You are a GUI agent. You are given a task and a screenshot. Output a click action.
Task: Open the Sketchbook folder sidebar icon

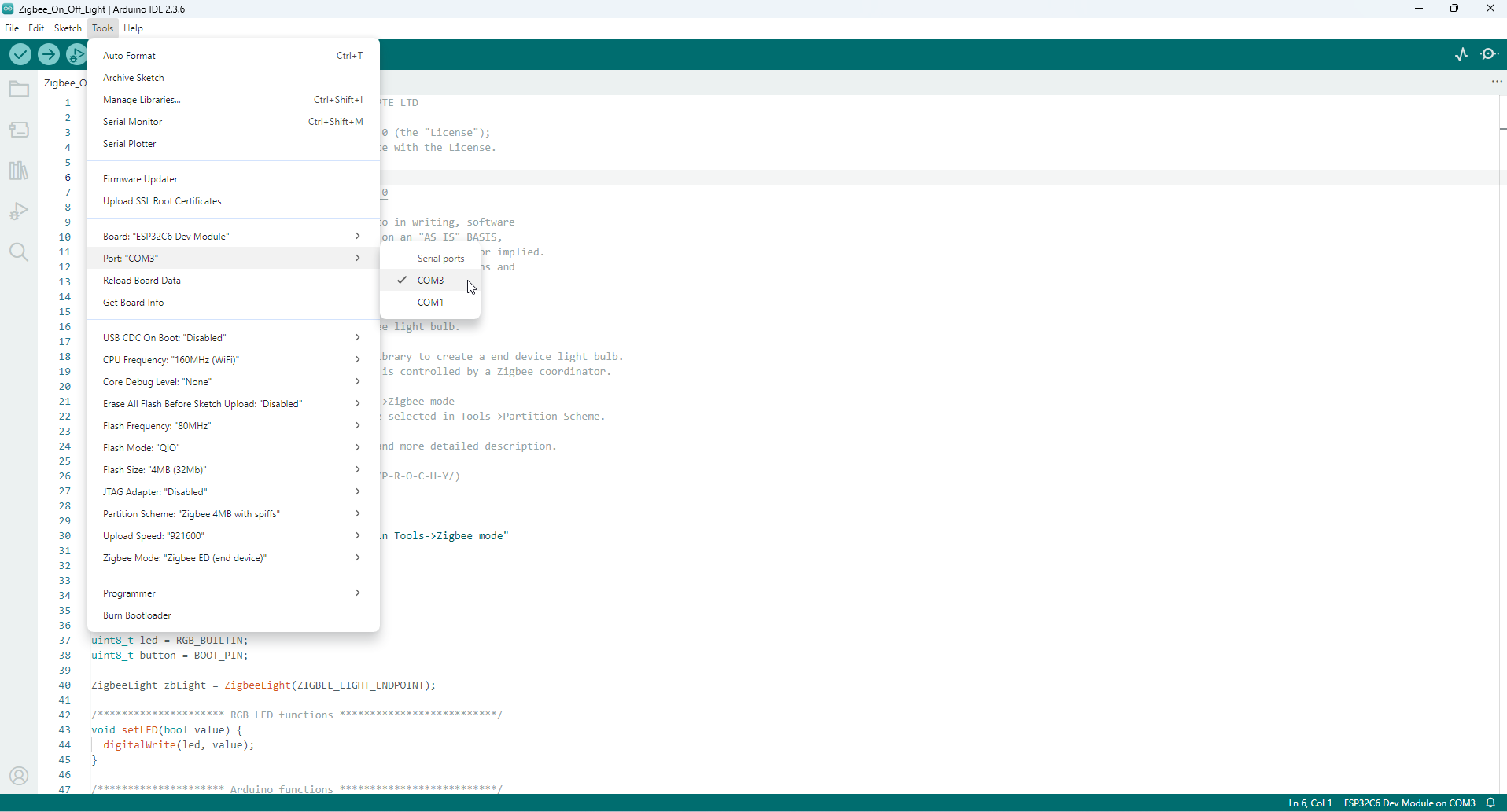pyautogui.click(x=19, y=90)
